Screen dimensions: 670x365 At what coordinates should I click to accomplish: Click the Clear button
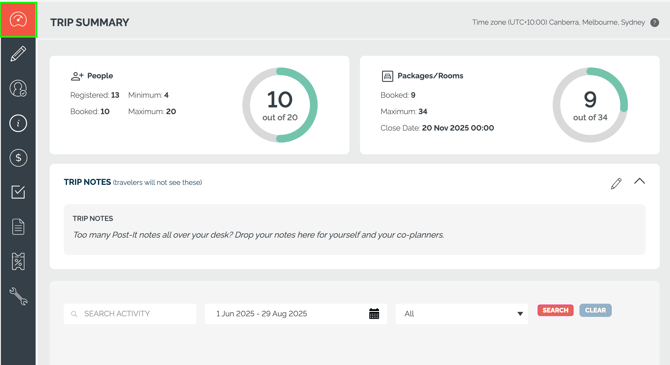595,310
